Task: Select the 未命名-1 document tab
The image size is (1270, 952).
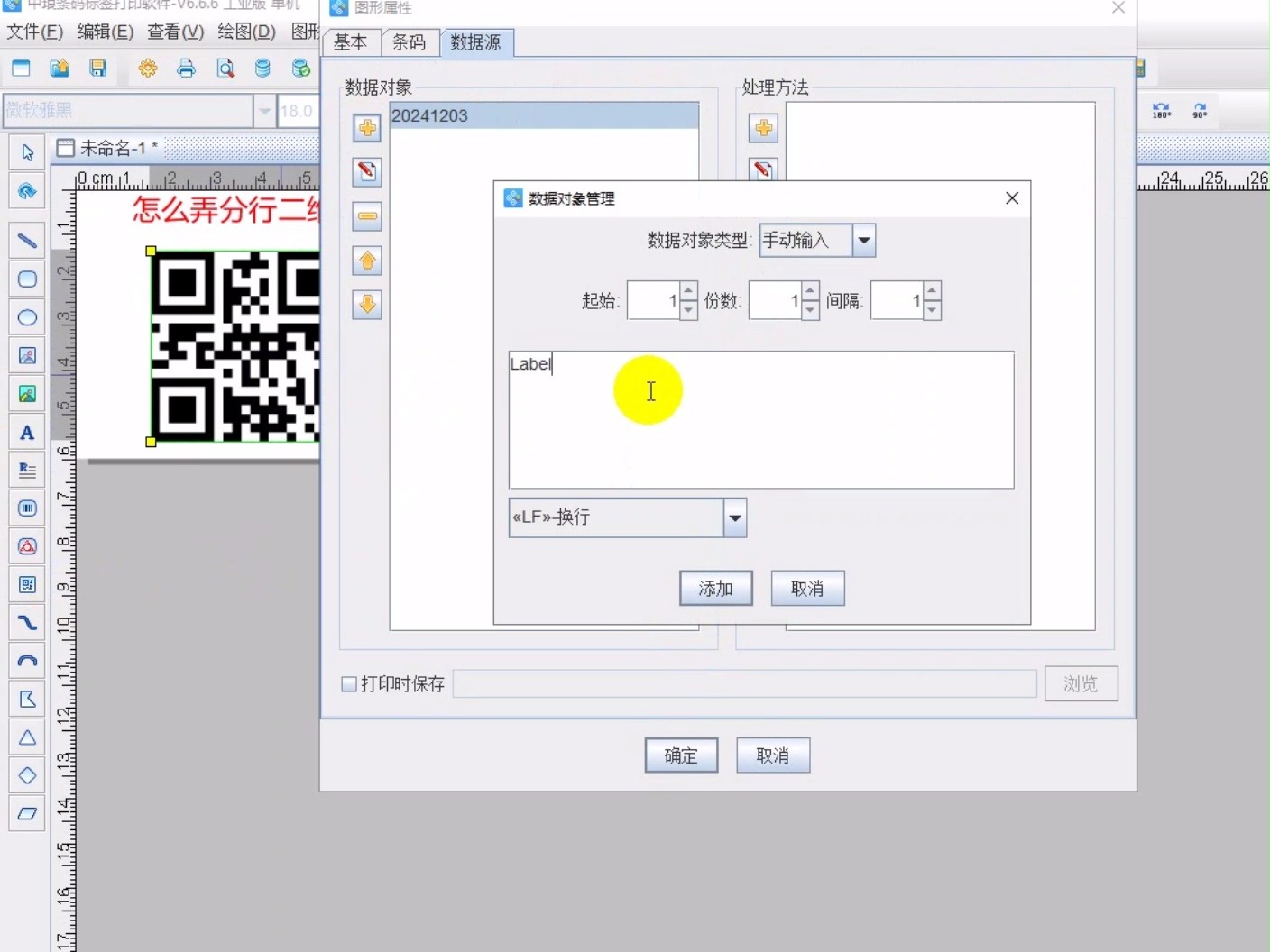Action: click(107, 148)
